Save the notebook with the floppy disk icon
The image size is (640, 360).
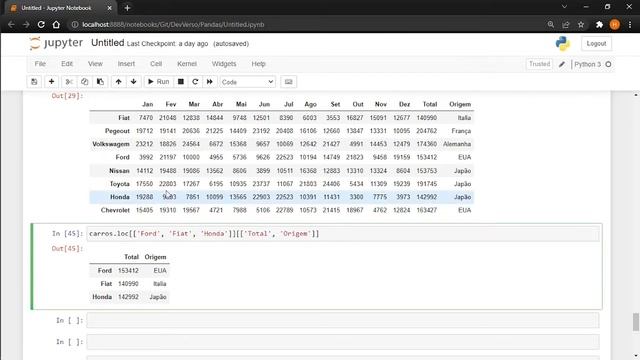(34, 82)
